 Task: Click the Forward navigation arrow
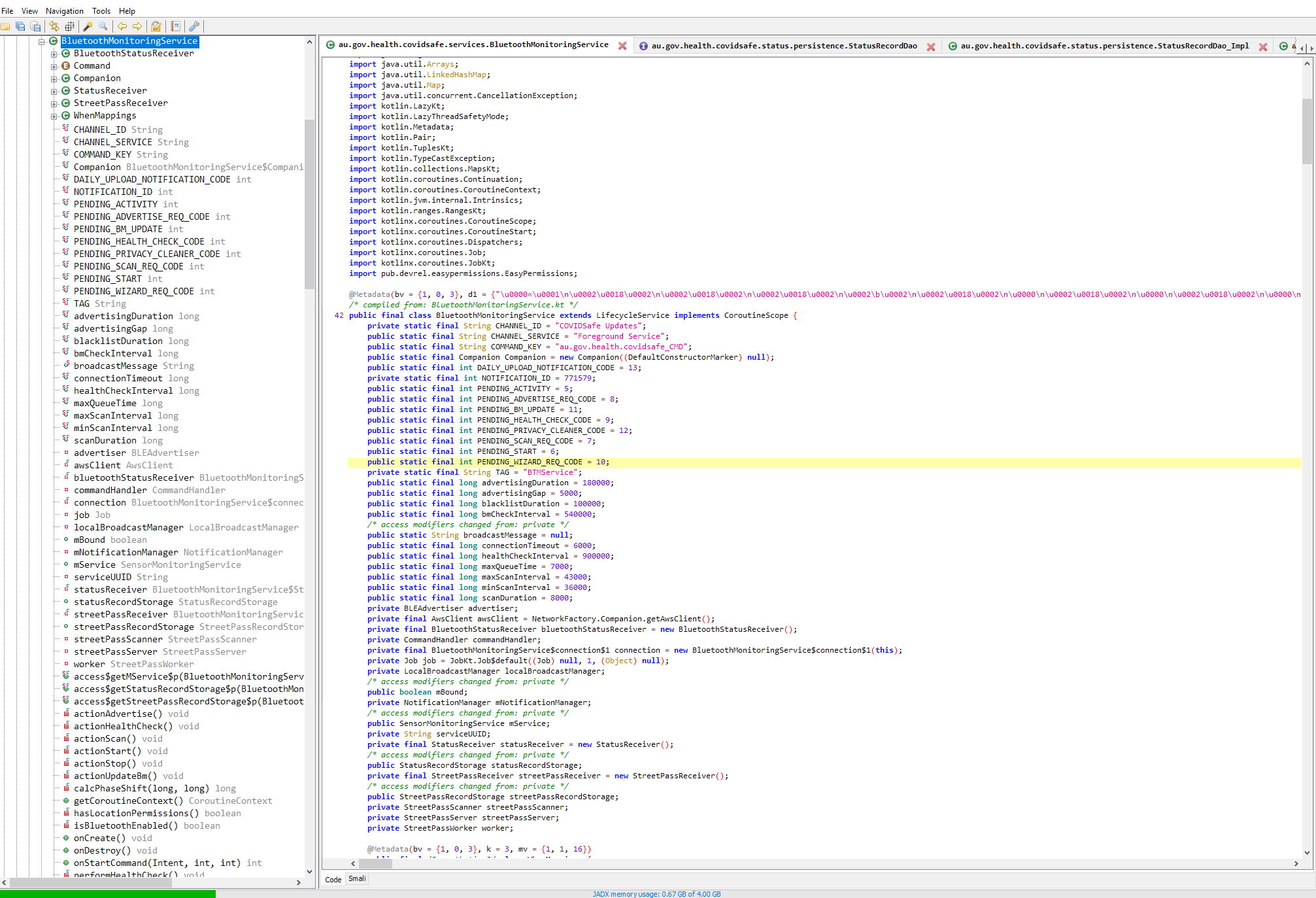click(x=137, y=27)
